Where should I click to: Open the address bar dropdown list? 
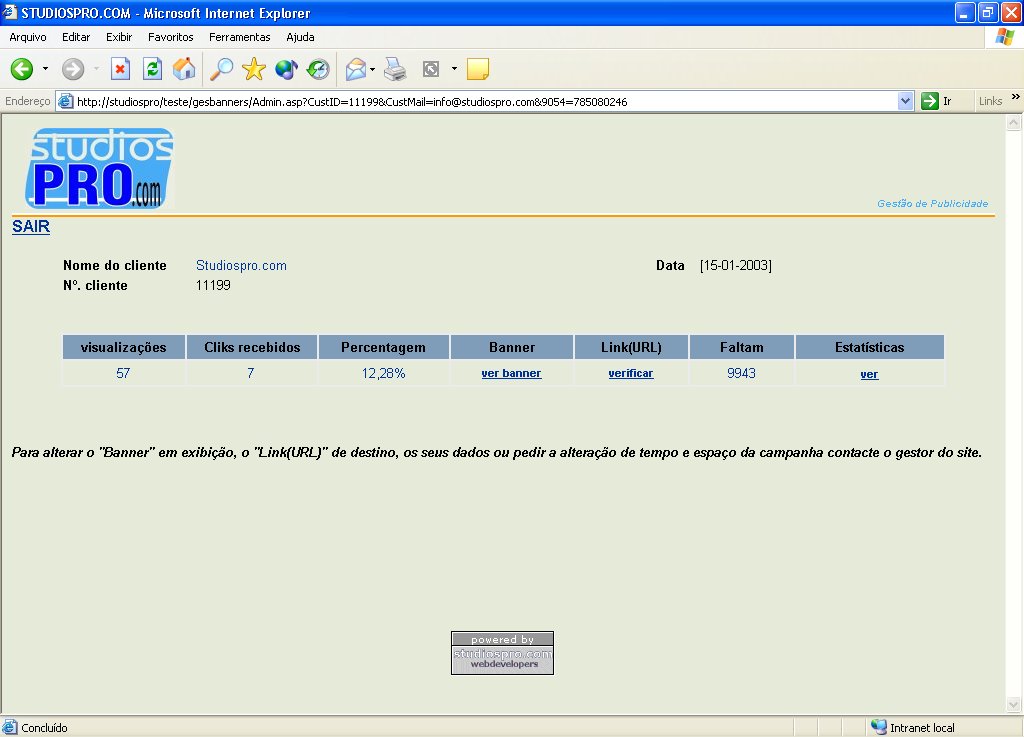pyautogui.click(x=906, y=101)
